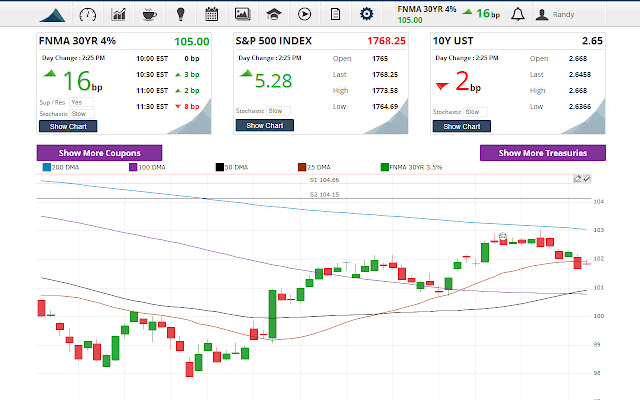Toggle the 100 DMA legend series
This screenshot has height=400, width=640.
pos(148,168)
